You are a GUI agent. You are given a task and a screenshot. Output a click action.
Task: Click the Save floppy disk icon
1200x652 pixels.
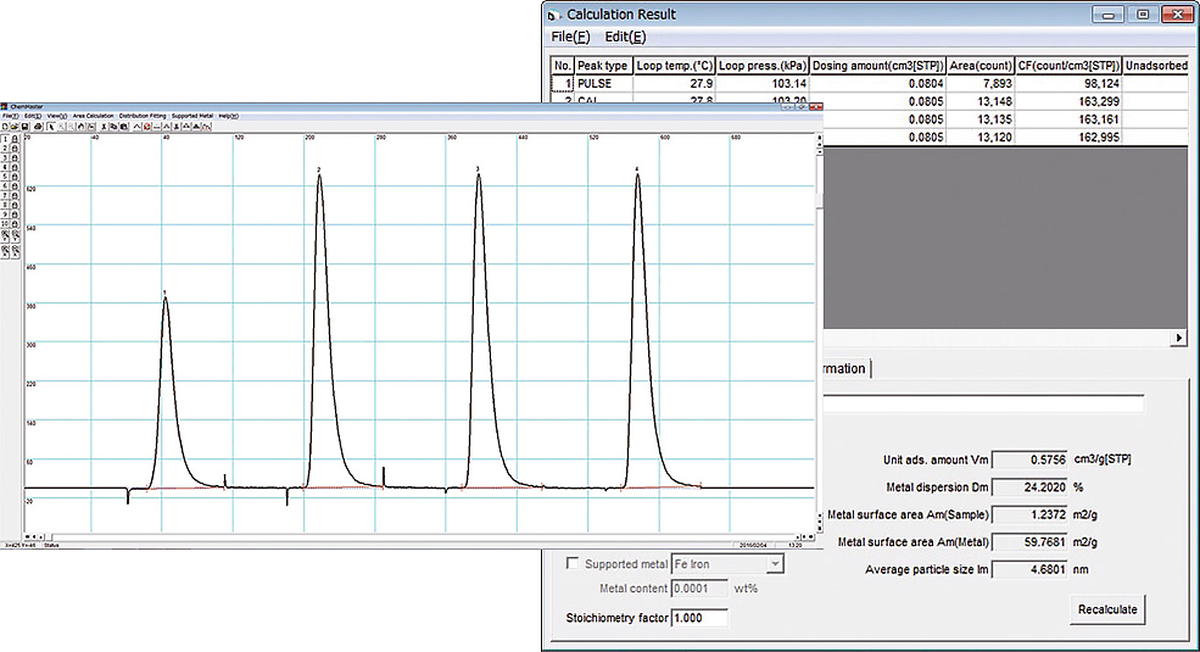(25, 127)
